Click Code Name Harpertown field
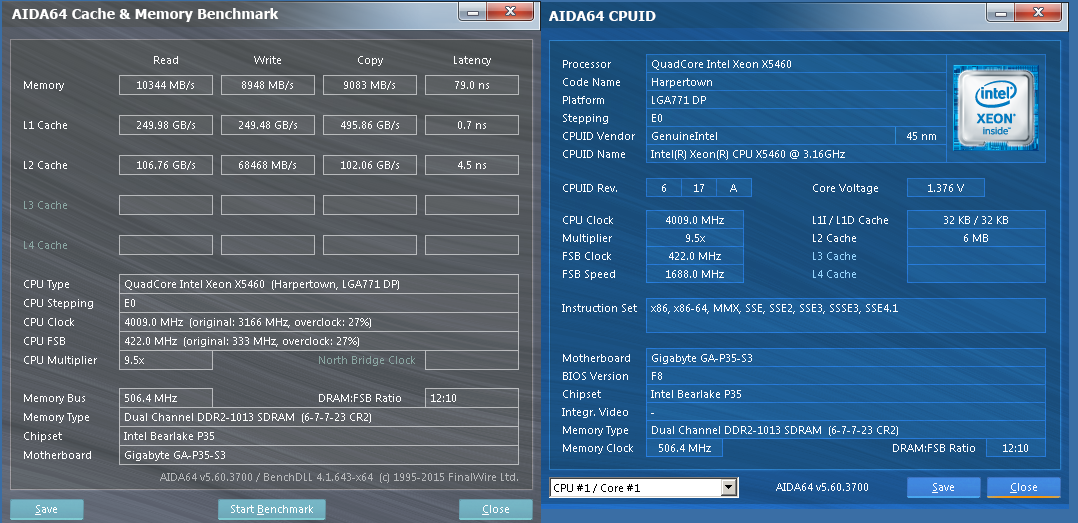The image size is (1078, 523). pos(796,82)
